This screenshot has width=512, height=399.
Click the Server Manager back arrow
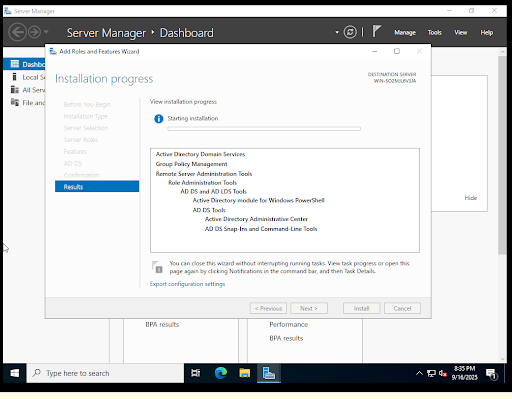(x=17, y=32)
